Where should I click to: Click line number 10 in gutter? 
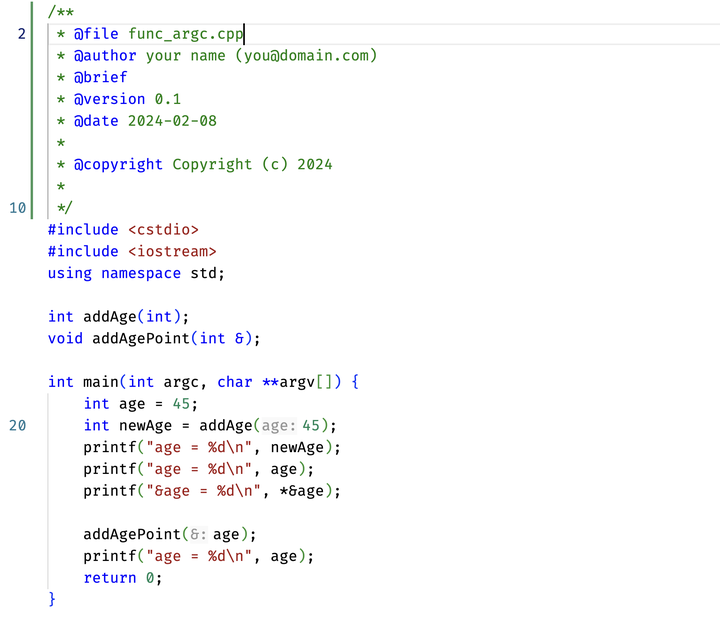click(x=17, y=208)
